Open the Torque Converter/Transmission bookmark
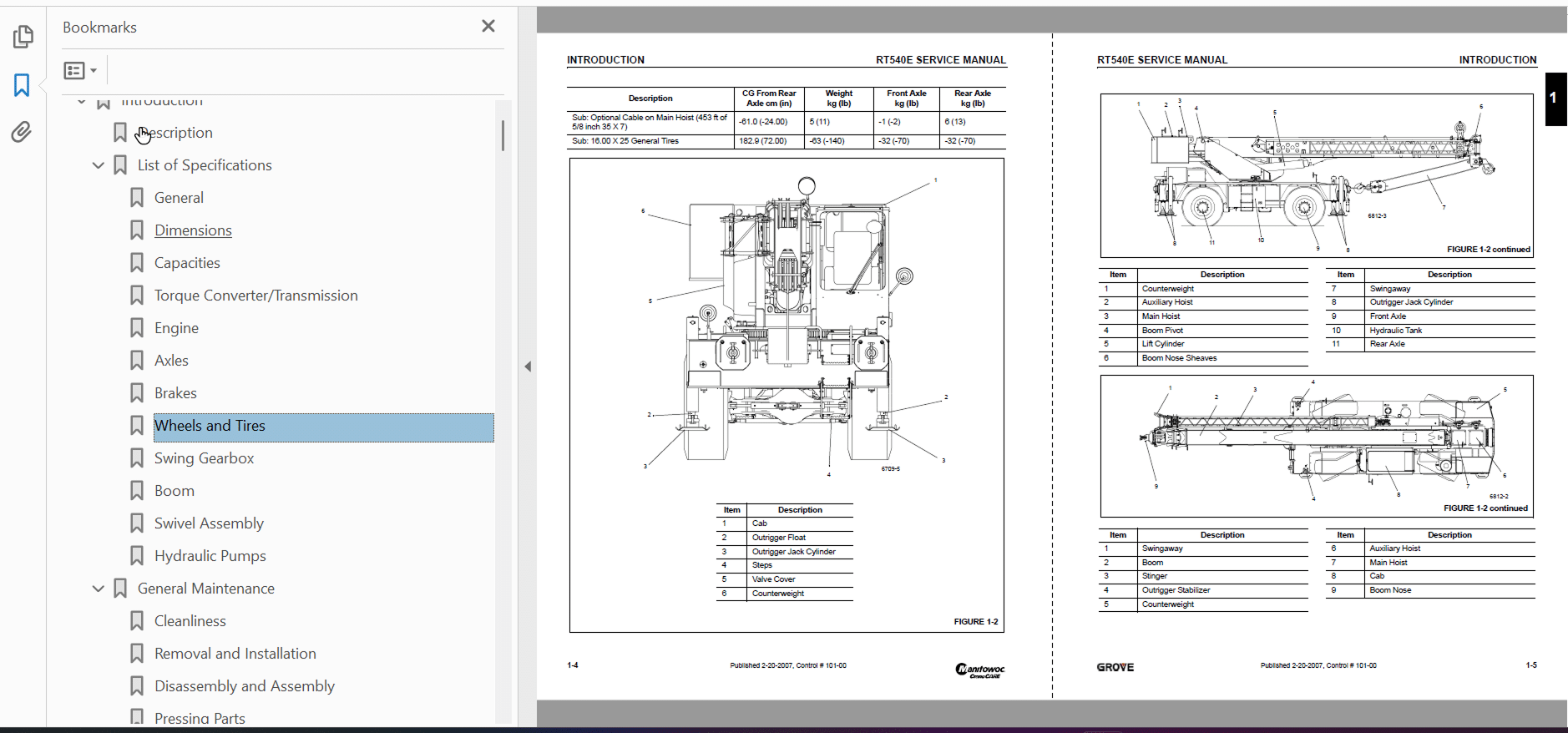Image resolution: width=1568 pixels, height=733 pixels. [255, 296]
